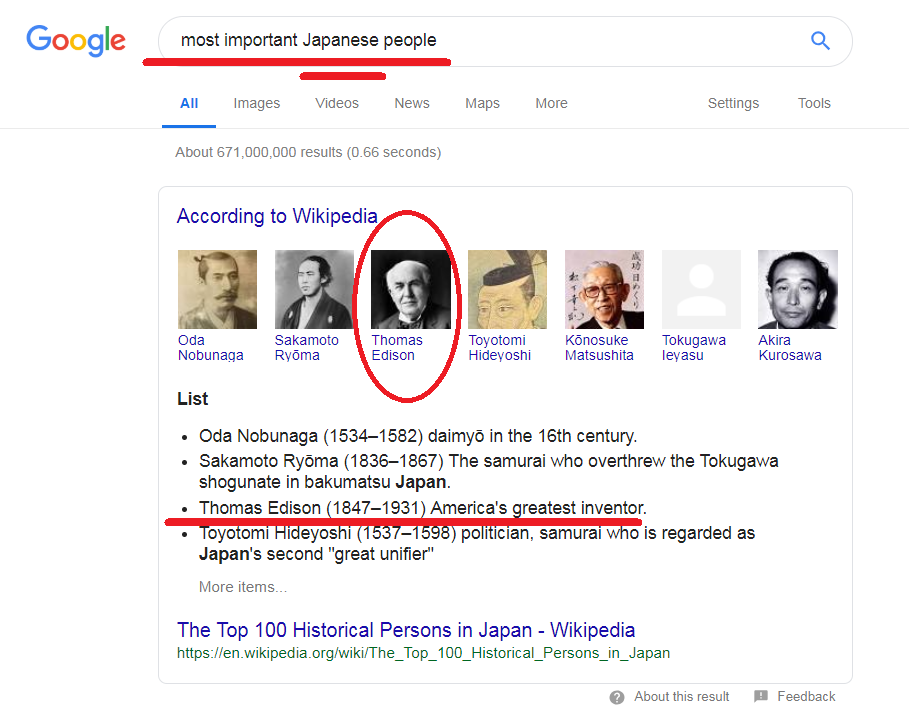909x715 pixels.
Task: Open the According to Wikipedia heading link
Action: pos(277,216)
